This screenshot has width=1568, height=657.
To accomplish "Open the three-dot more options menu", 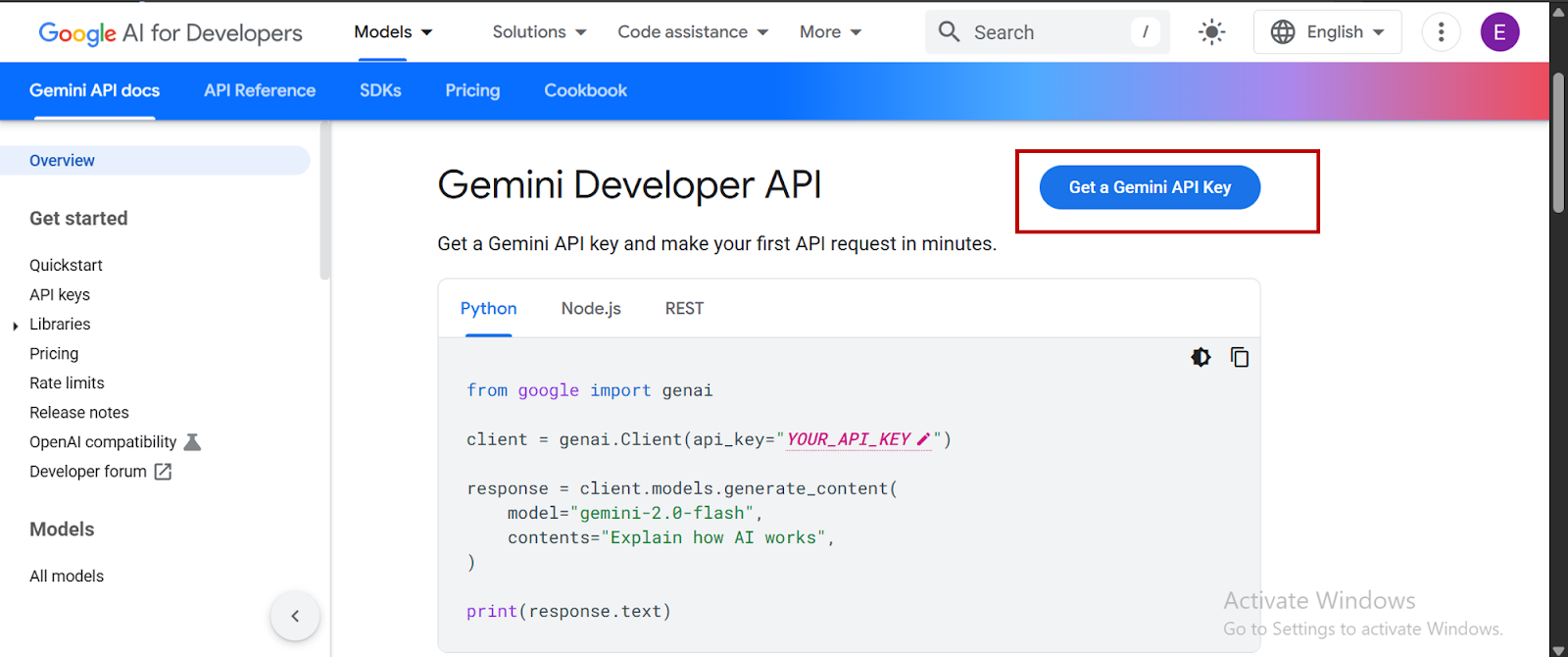I will (x=1441, y=32).
